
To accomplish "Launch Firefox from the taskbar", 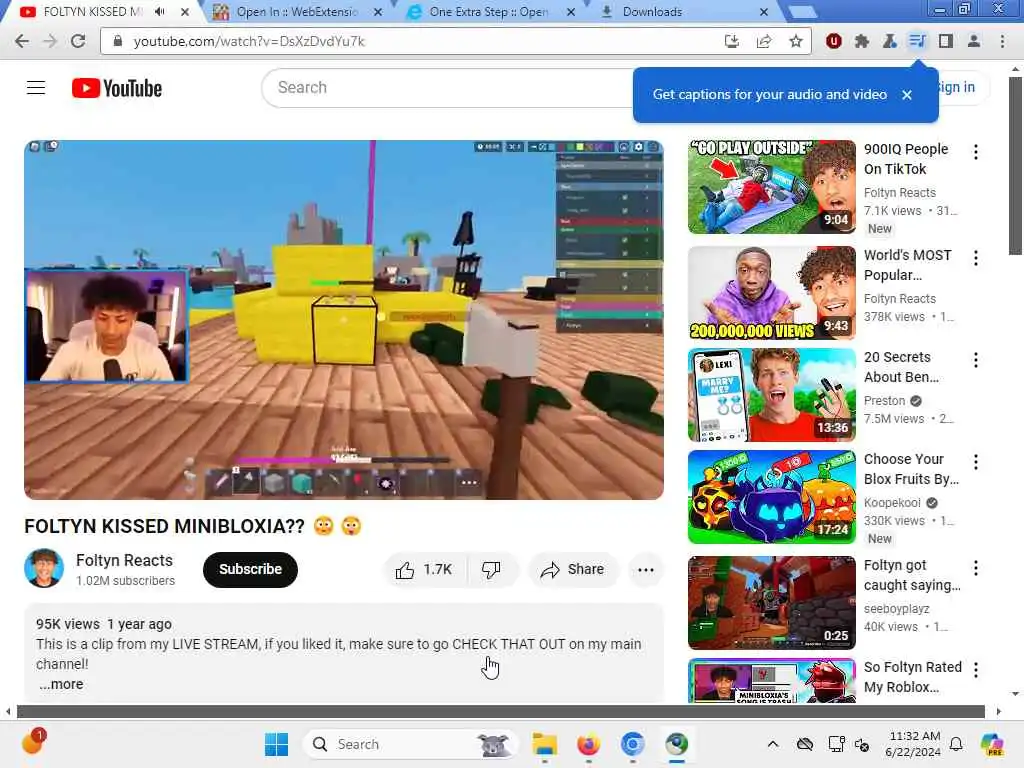I will point(588,744).
